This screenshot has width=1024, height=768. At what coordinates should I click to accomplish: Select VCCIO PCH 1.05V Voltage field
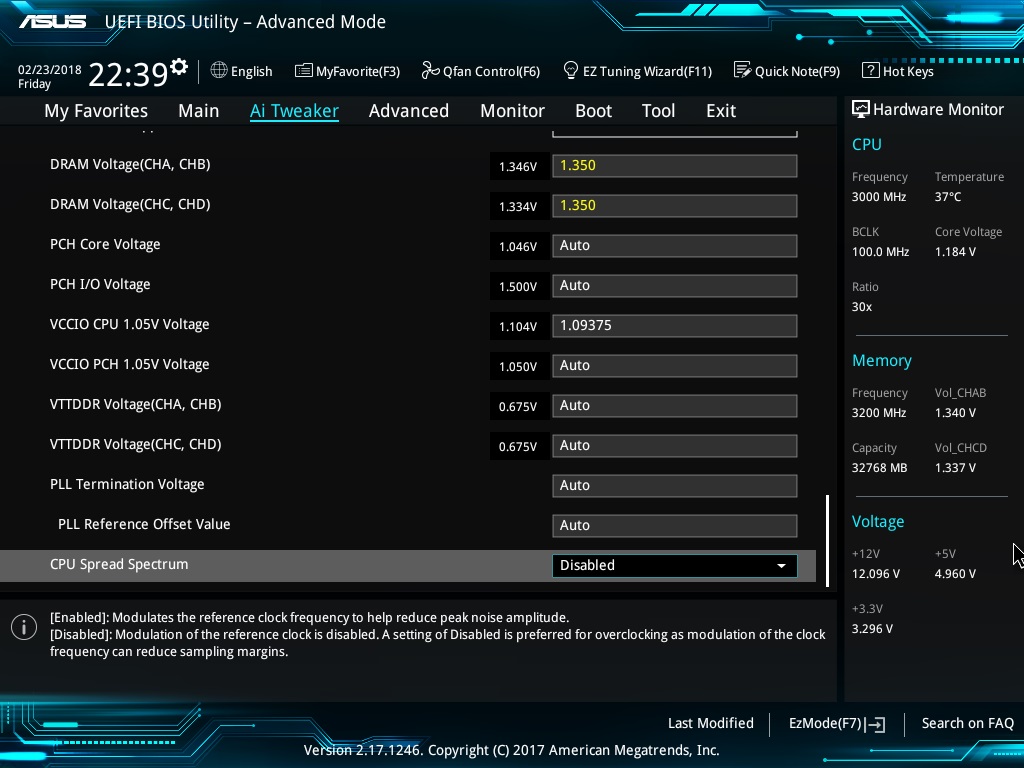[x=675, y=366]
